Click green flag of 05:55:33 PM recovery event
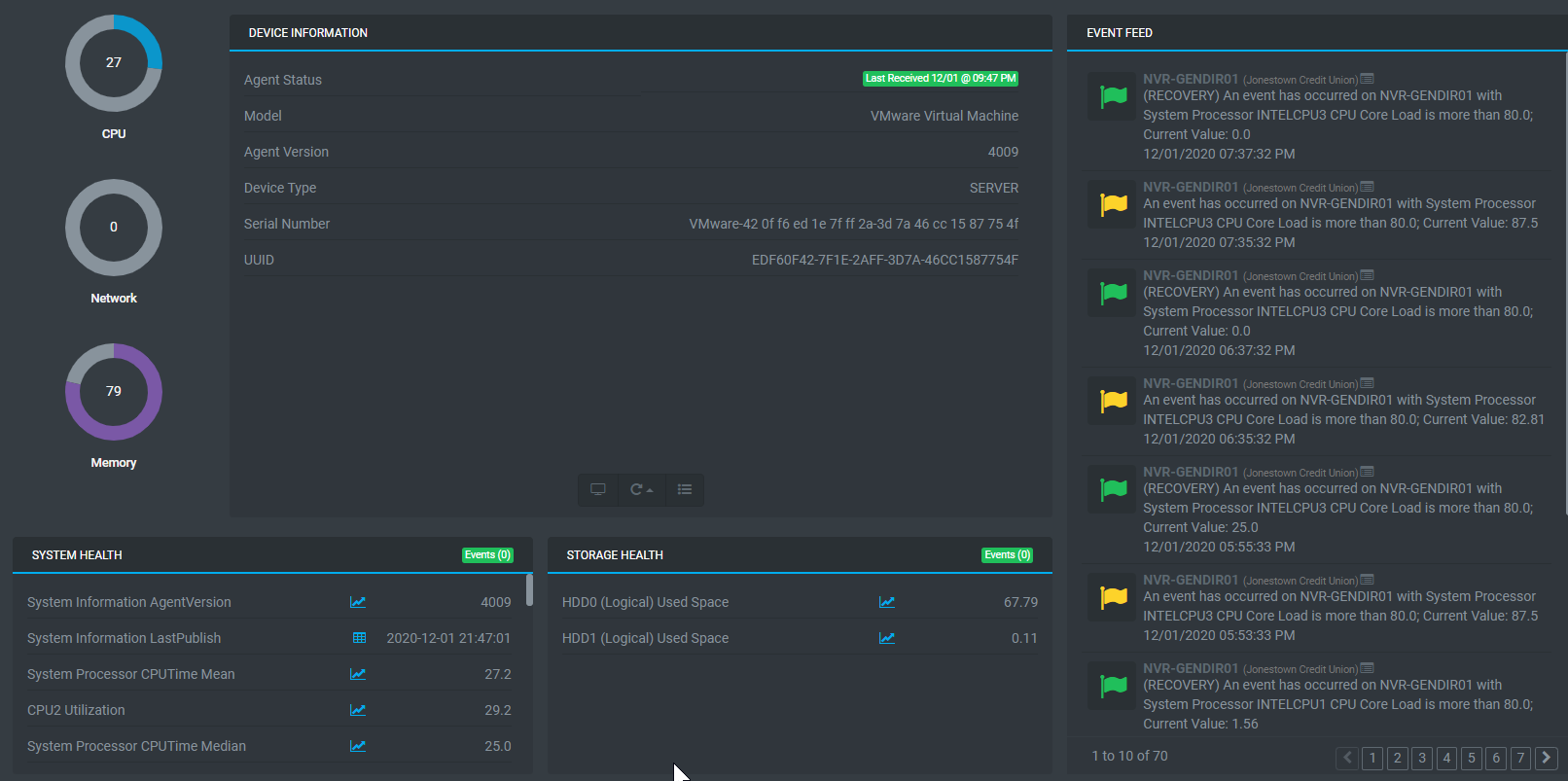 pyautogui.click(x=1113, y=489)
